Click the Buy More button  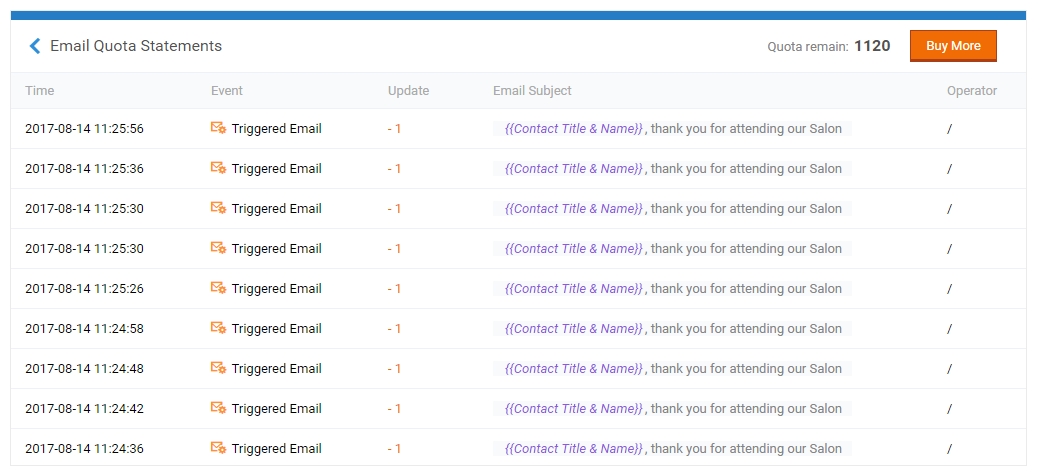(x=953, y=46)
